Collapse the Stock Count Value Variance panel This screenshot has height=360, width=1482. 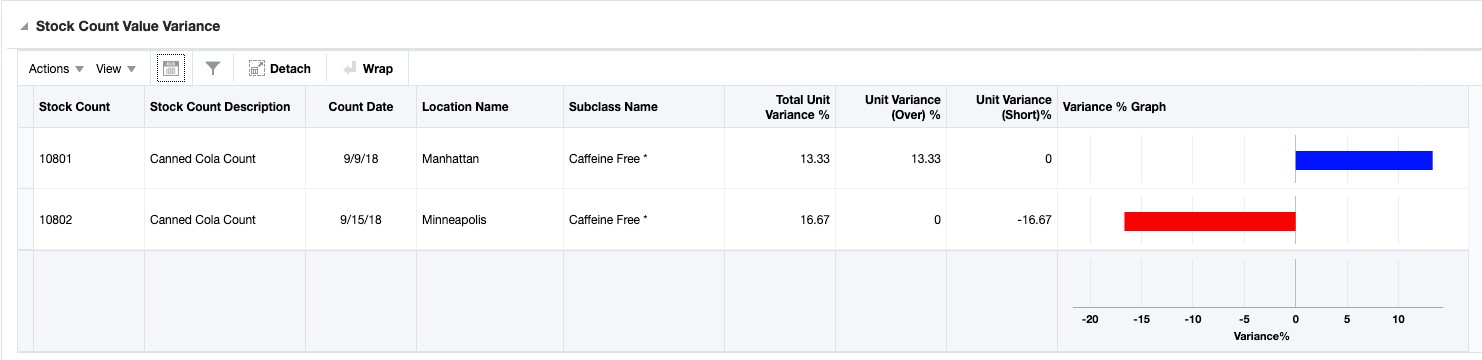tap(24, 26)
